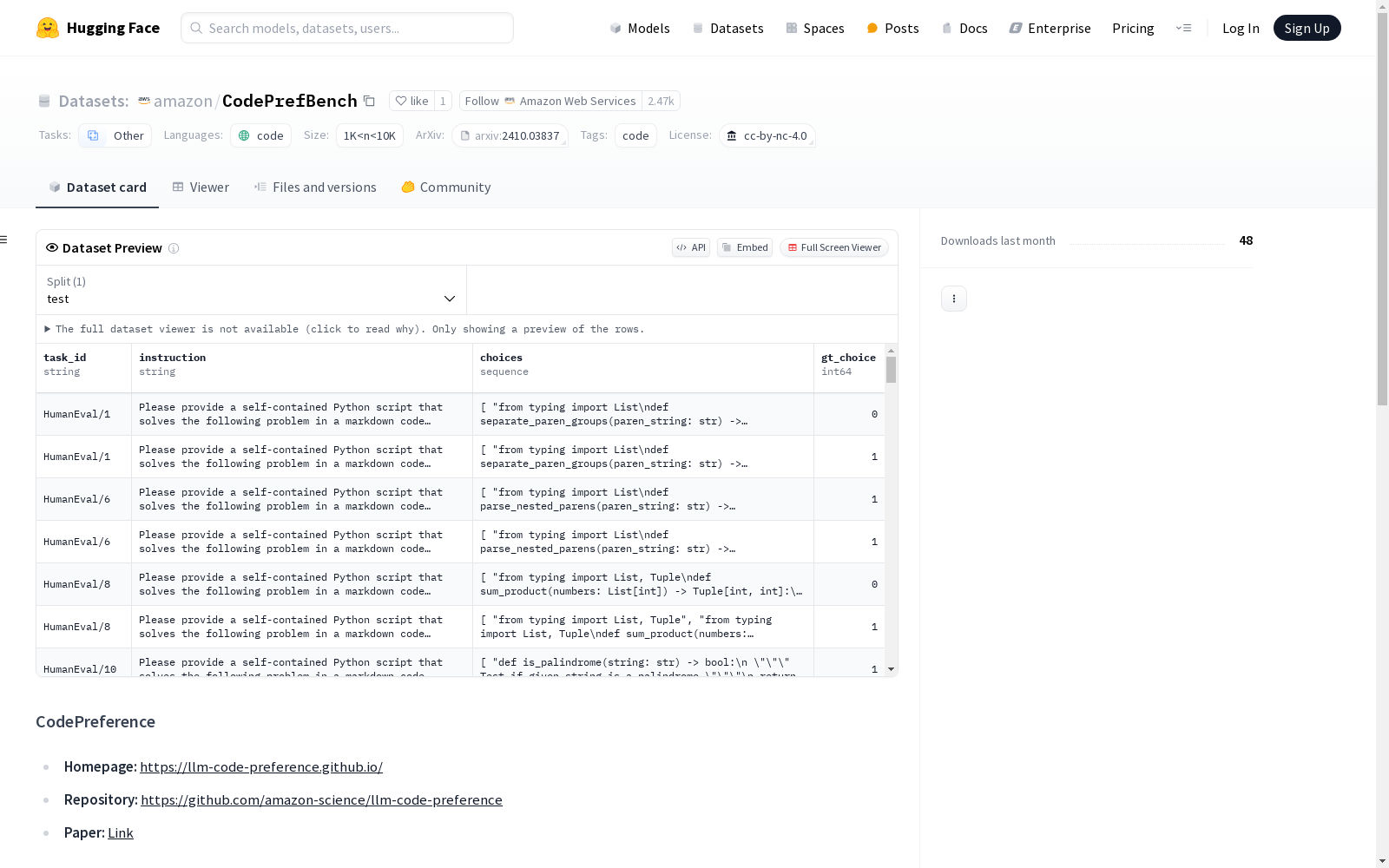This screenshot has width=1389, height=868.
Task: Click the amazon organization link
Action: pos(183,101)
